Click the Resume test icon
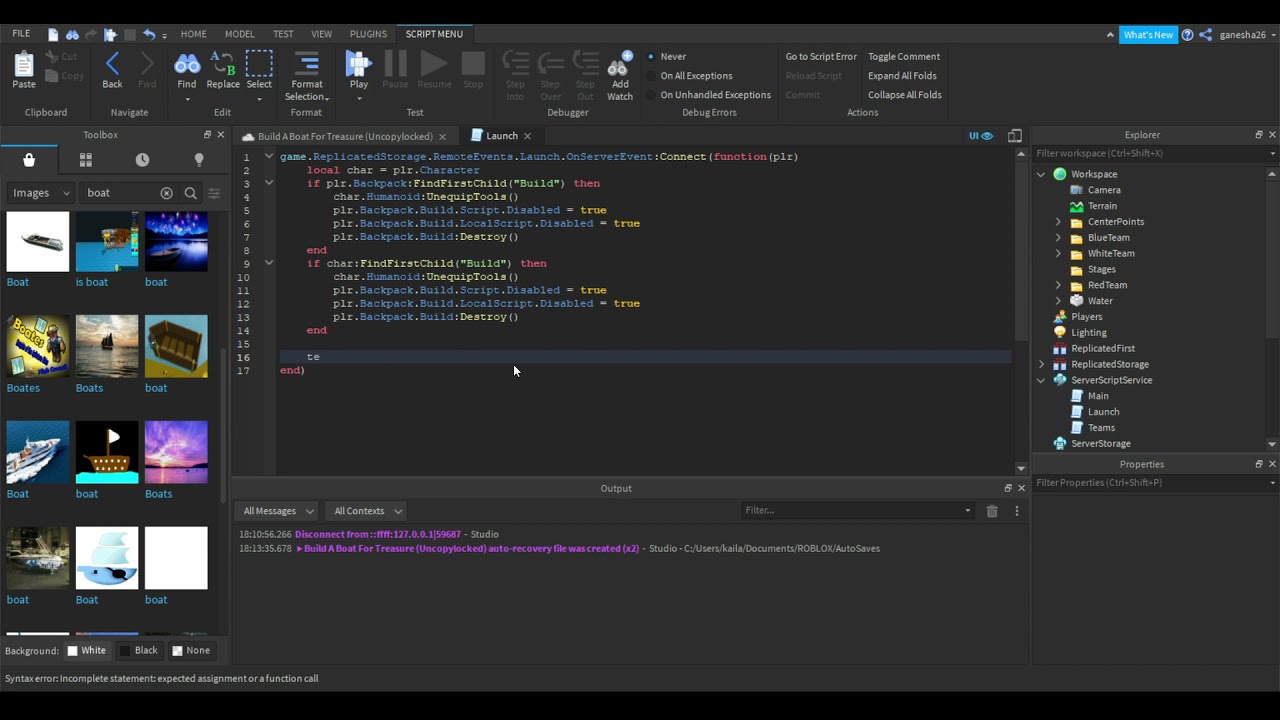 434,64
